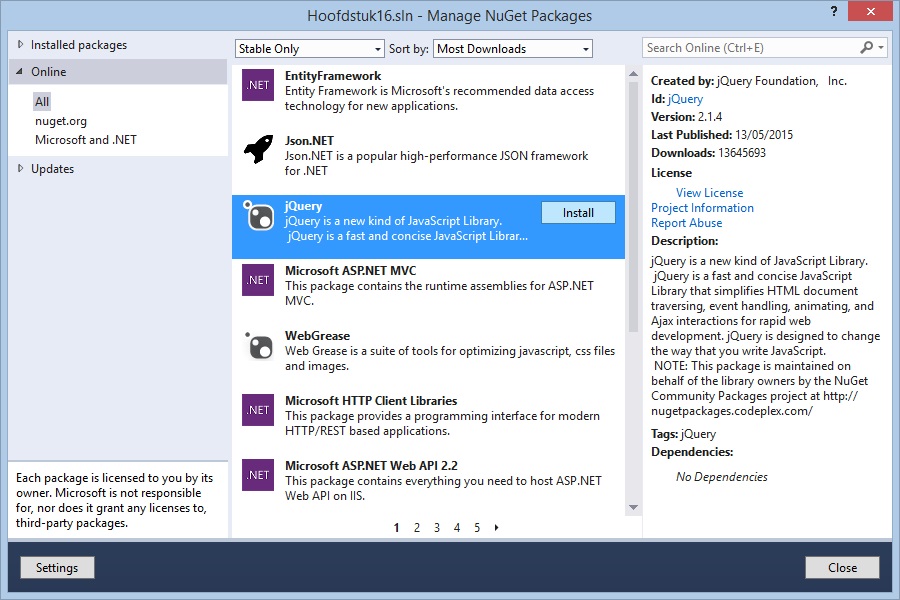The width and height of the screenshot is (900, 600).
Task: Expand the Updates node
Action: [x=21, y=168]
